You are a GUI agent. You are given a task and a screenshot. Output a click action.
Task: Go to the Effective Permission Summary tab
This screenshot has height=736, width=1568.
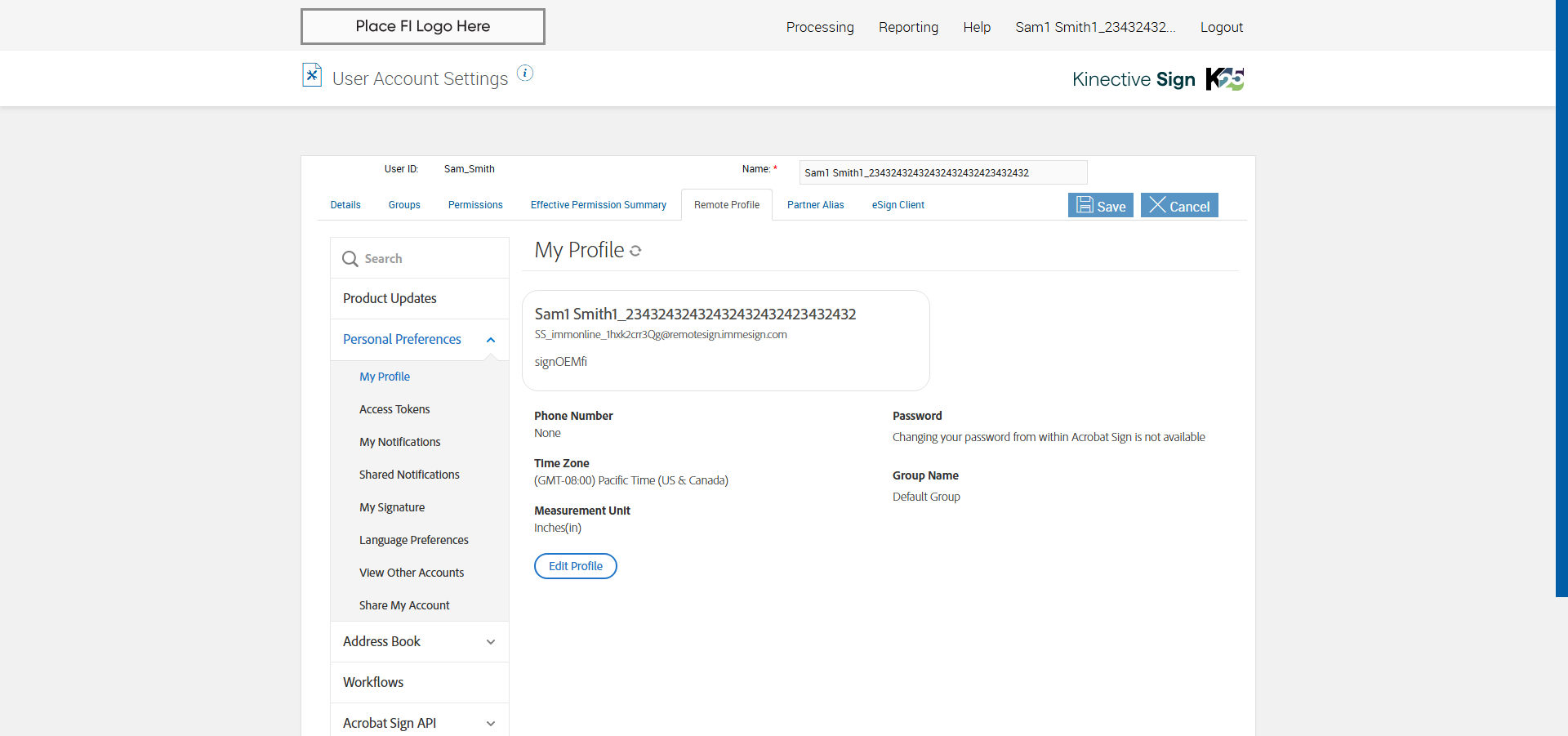[x=599, y=205]
